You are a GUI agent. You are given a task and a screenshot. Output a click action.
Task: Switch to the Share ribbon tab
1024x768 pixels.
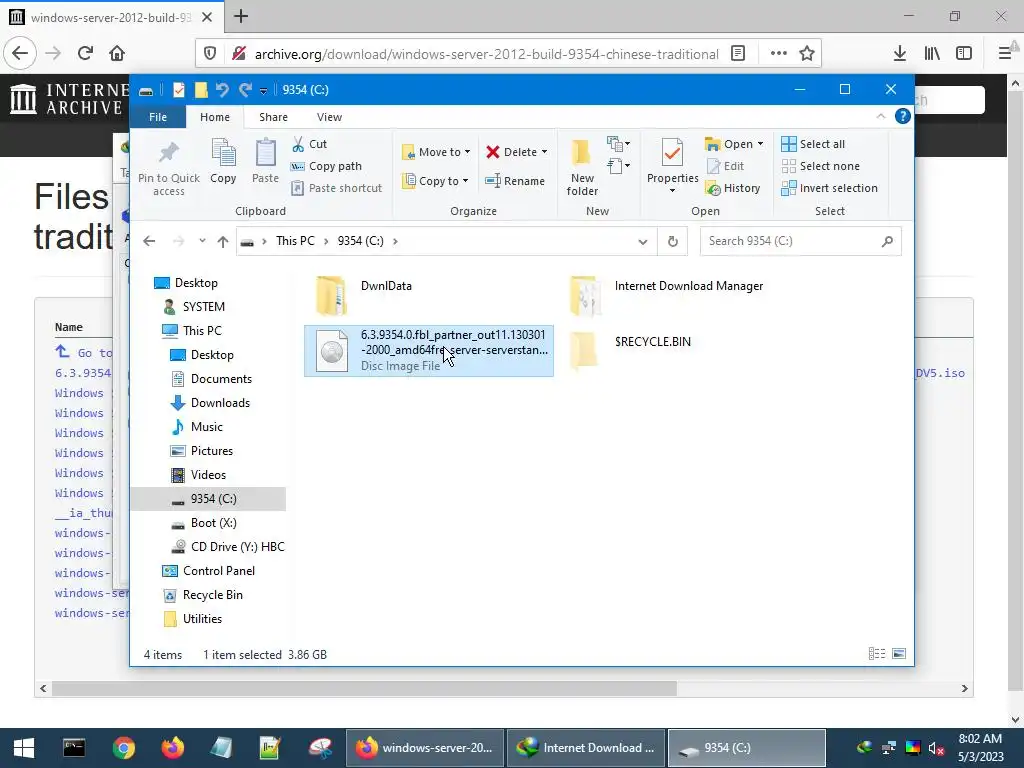tap(273, 117)
